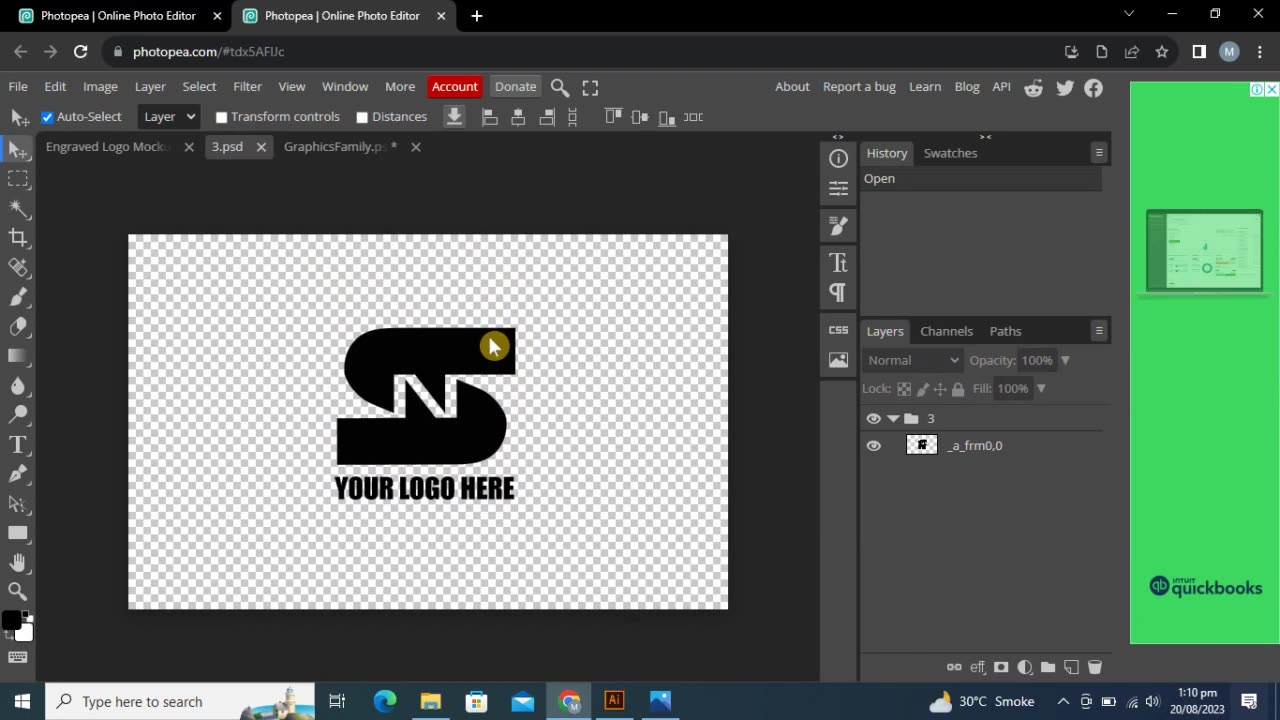Open the Paragraph panel icon
The width and height of the screenshot is (1280, 720).
pyautogui.click(x=838, y=292)
